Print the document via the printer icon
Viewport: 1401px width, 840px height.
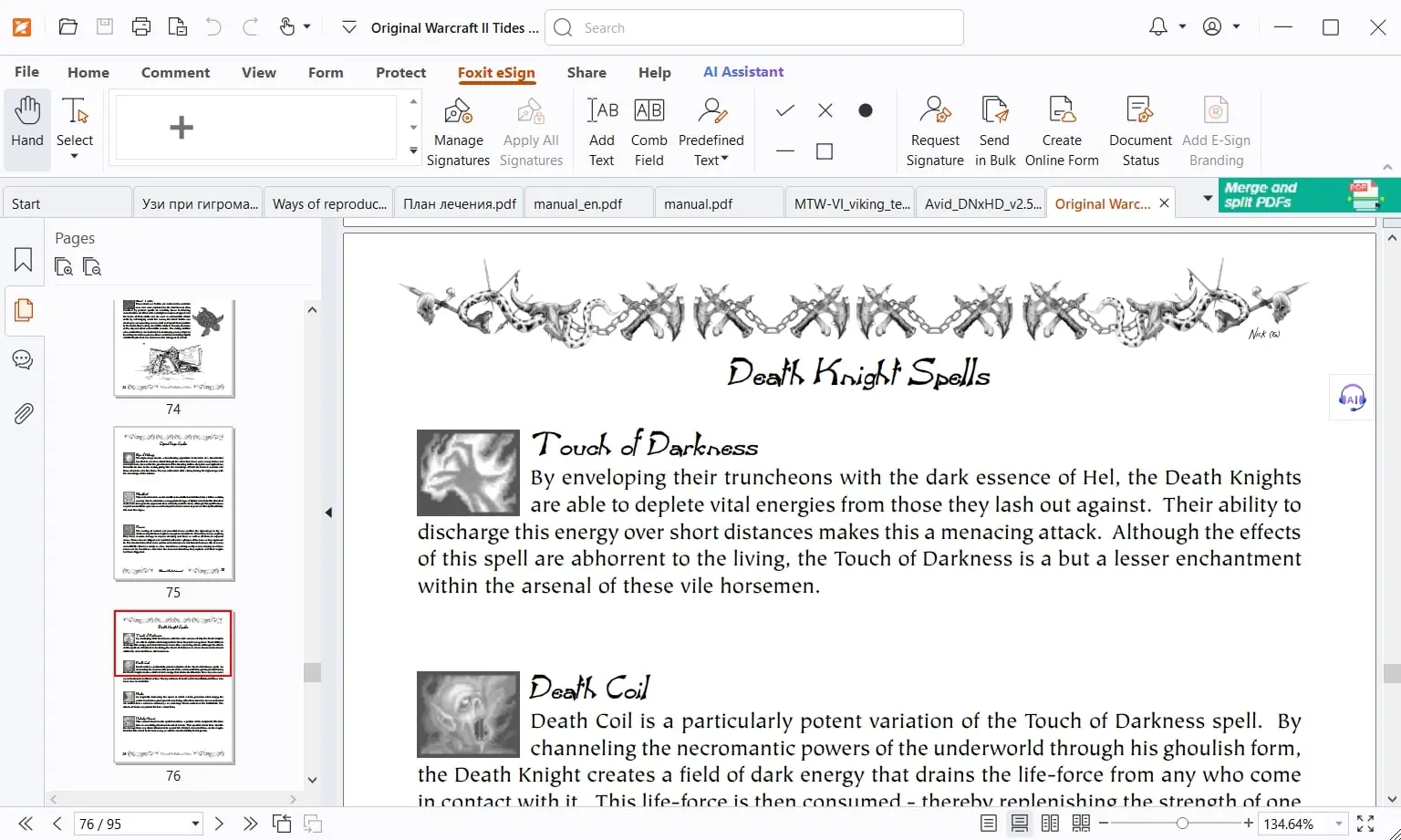pyautogui.click(x=141, y=27)
